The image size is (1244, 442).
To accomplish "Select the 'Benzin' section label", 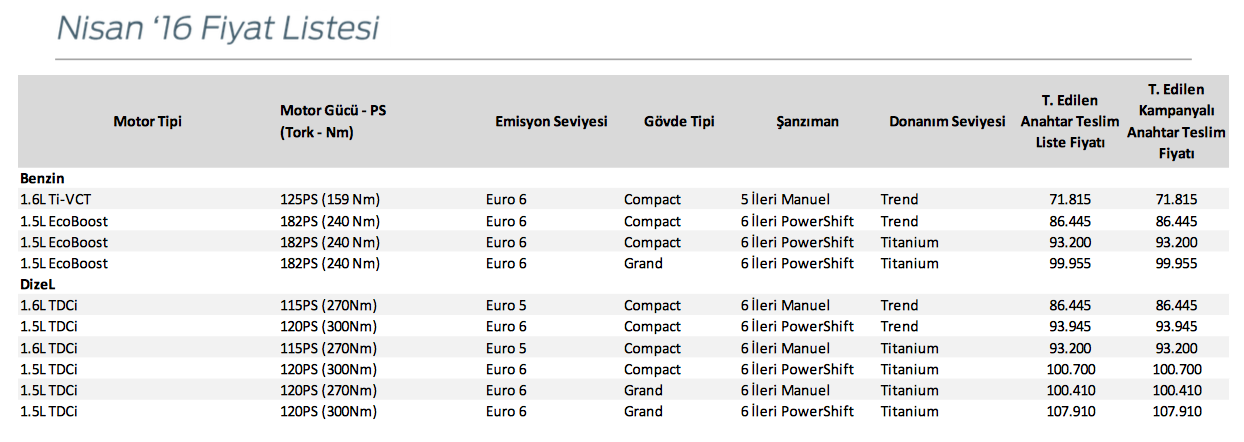I will point(41,178).
